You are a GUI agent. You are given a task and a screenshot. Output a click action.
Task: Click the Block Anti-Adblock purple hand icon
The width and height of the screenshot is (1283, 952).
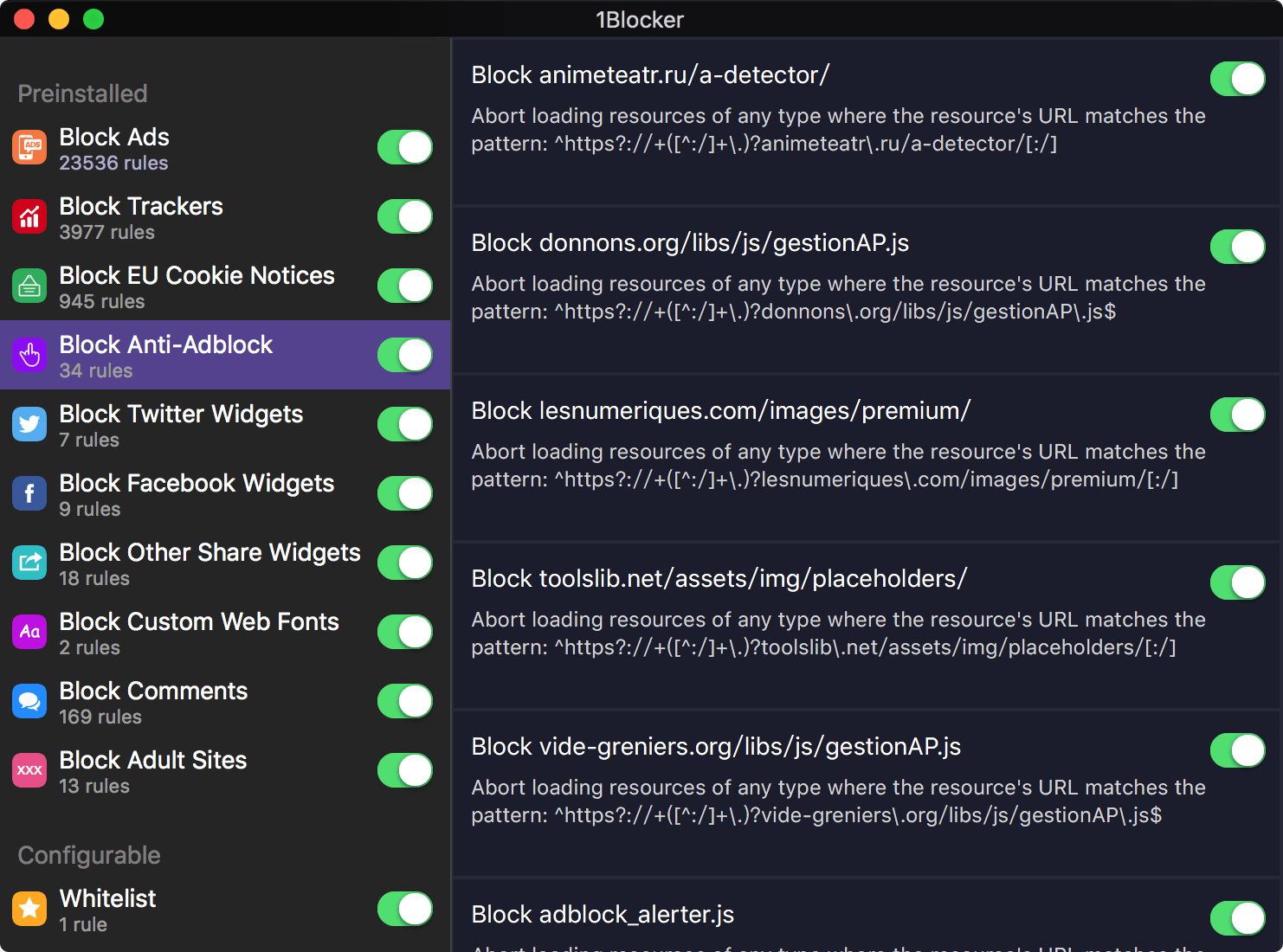29,355
